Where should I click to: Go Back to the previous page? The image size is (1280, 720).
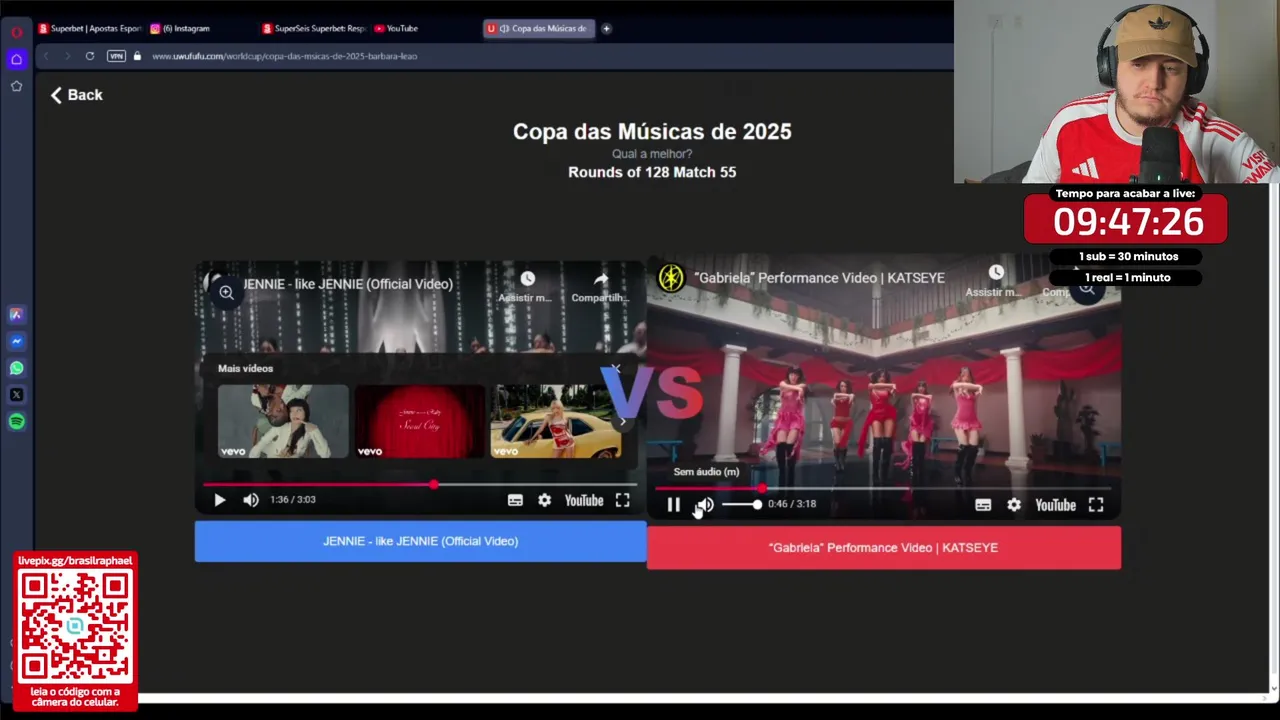tap(77, 95)
